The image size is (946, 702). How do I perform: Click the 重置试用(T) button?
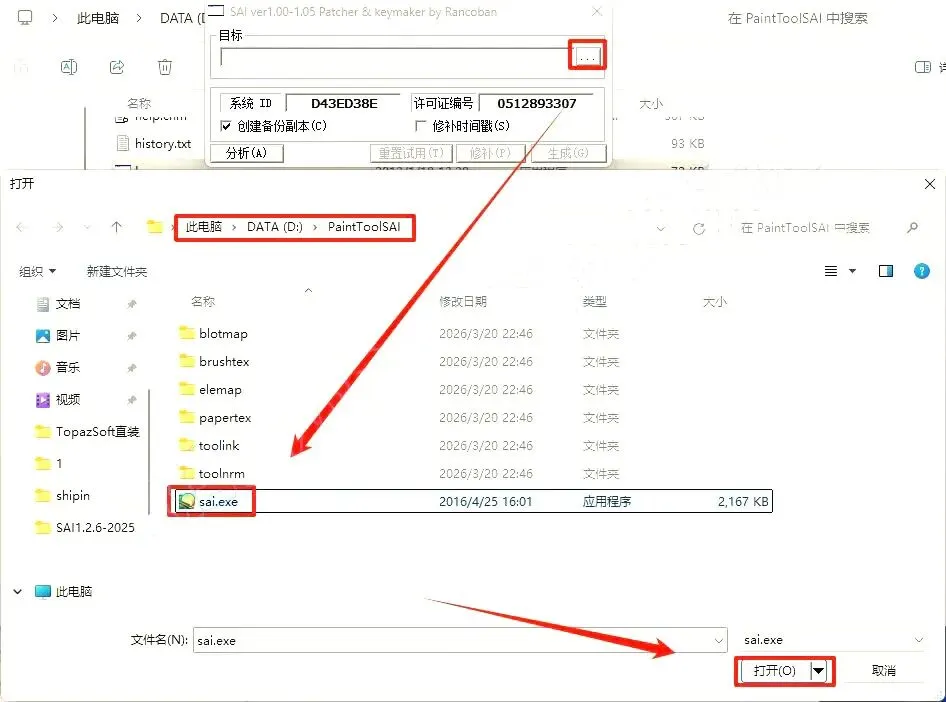tap(411, 153)
